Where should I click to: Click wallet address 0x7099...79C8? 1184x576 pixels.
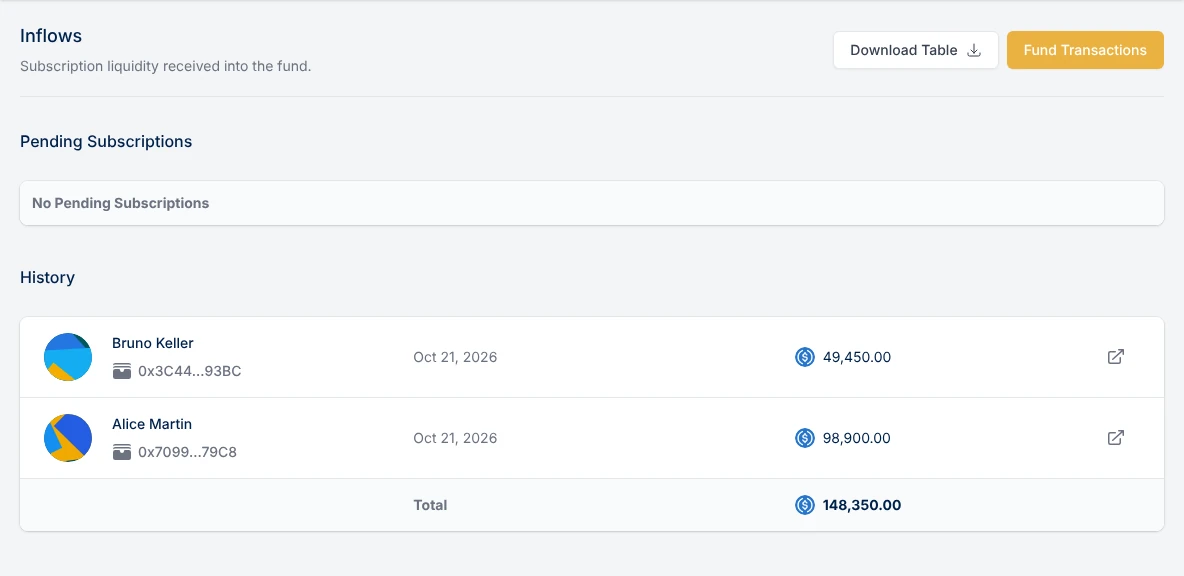(187, 452)
